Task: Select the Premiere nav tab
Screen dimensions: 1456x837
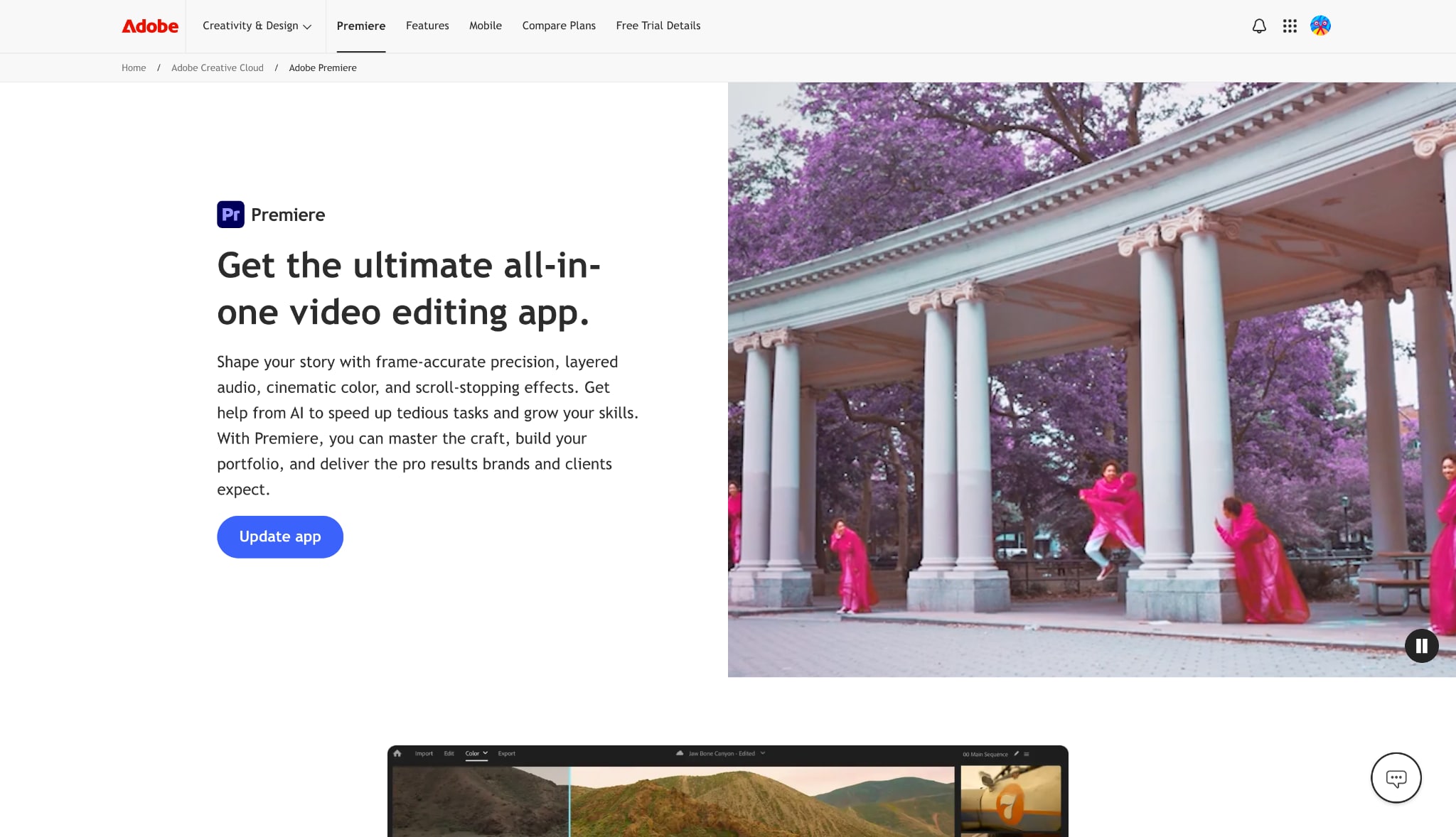Action: 361,26
